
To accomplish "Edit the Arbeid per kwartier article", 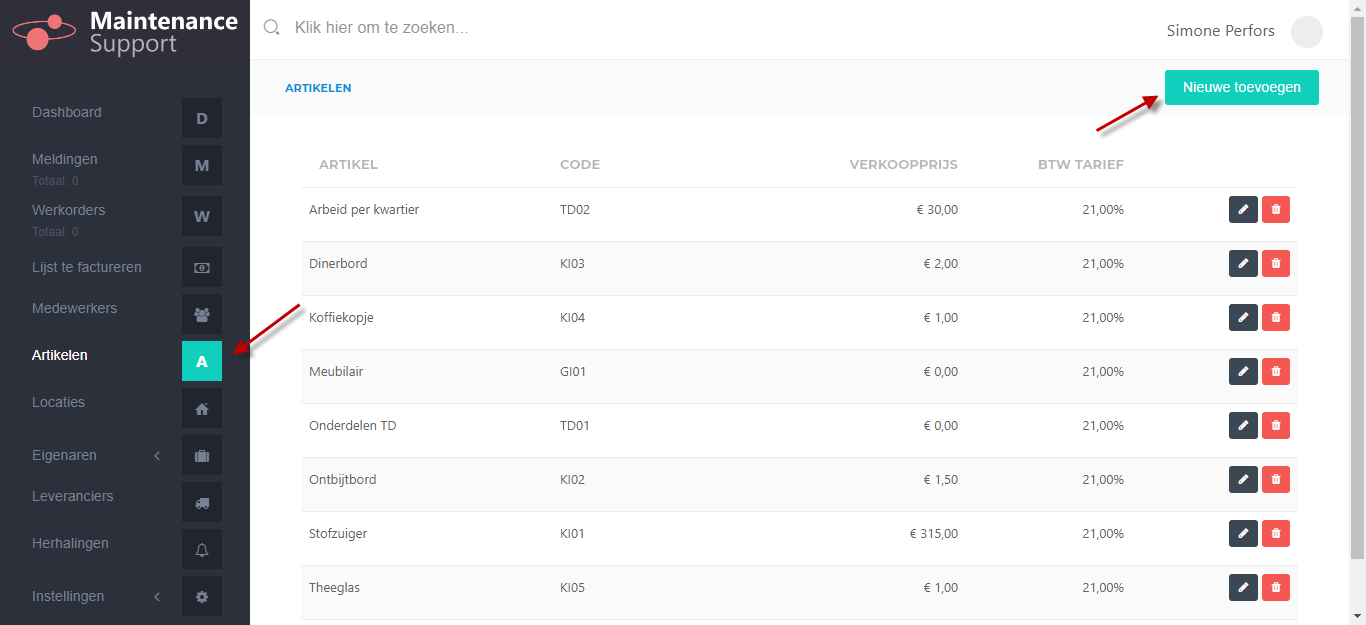I will pyautogui.click(x=1243, y=210).
